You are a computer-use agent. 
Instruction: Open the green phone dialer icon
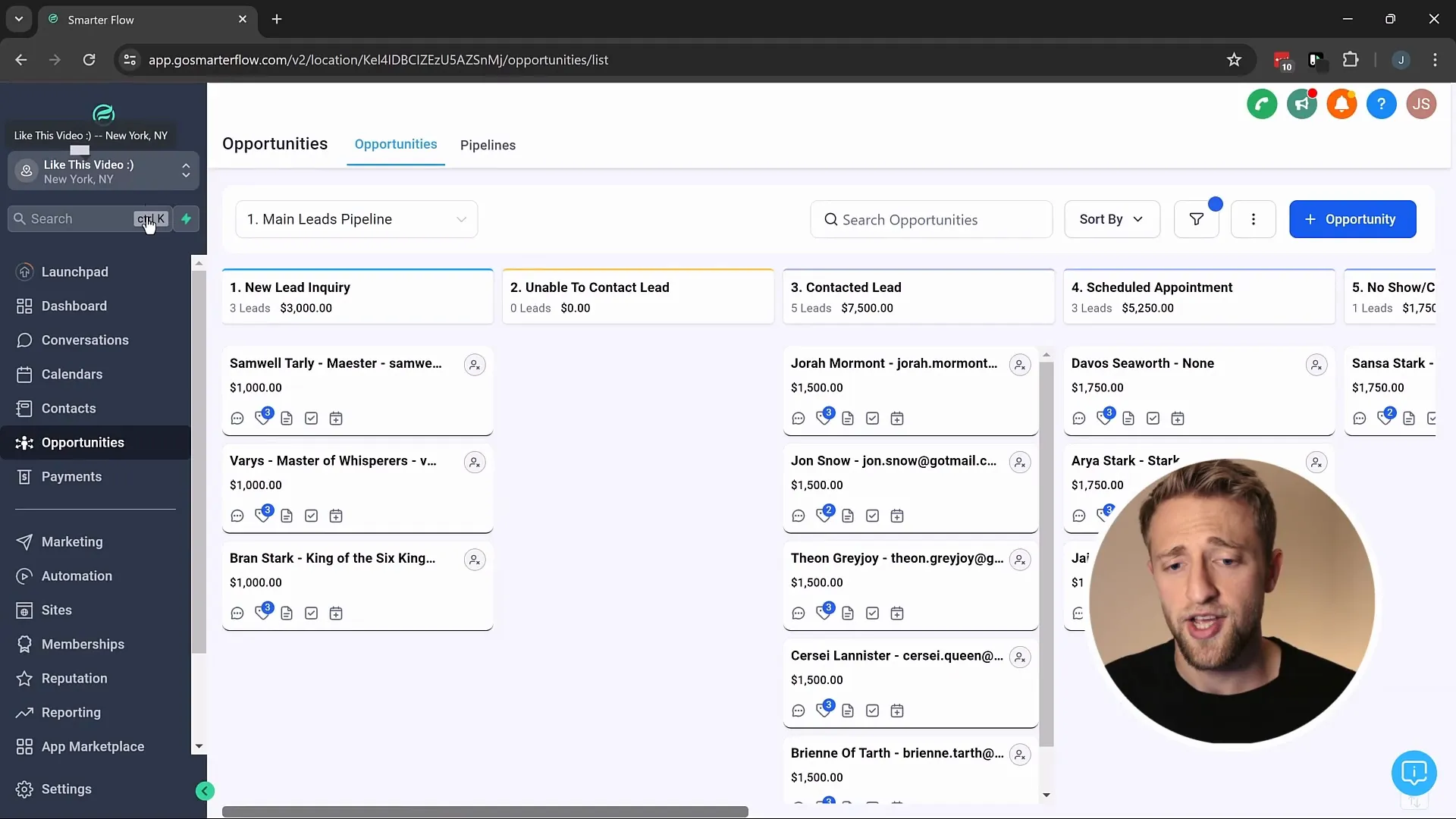1262,104
